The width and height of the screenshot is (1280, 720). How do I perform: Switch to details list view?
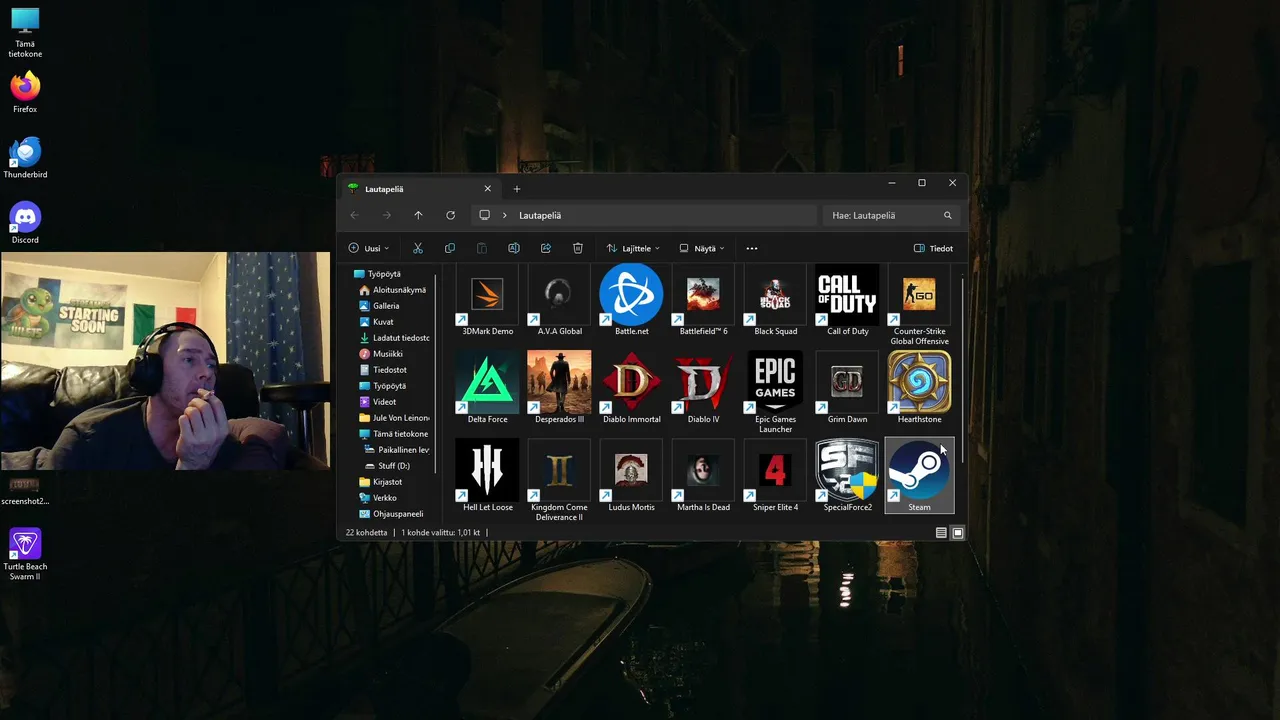pos(941,533)
